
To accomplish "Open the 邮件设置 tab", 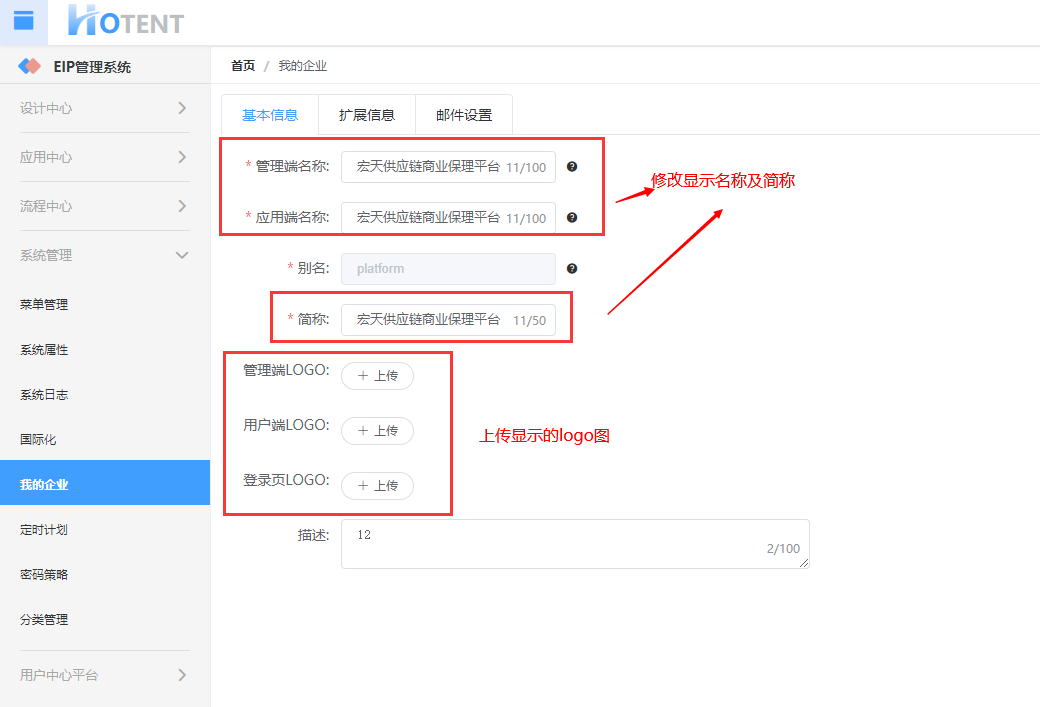I will tap(464, 115).
